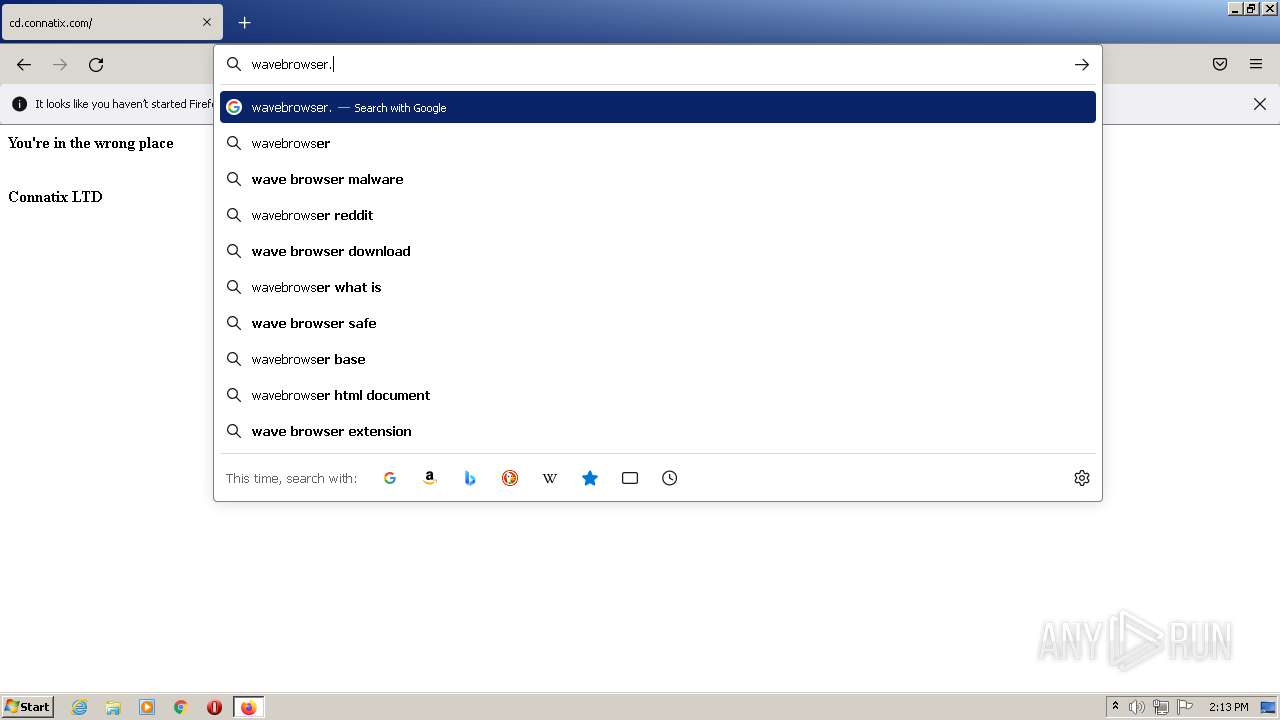Search this time with Amazon
1280x720 pixels.
[430, 478]
